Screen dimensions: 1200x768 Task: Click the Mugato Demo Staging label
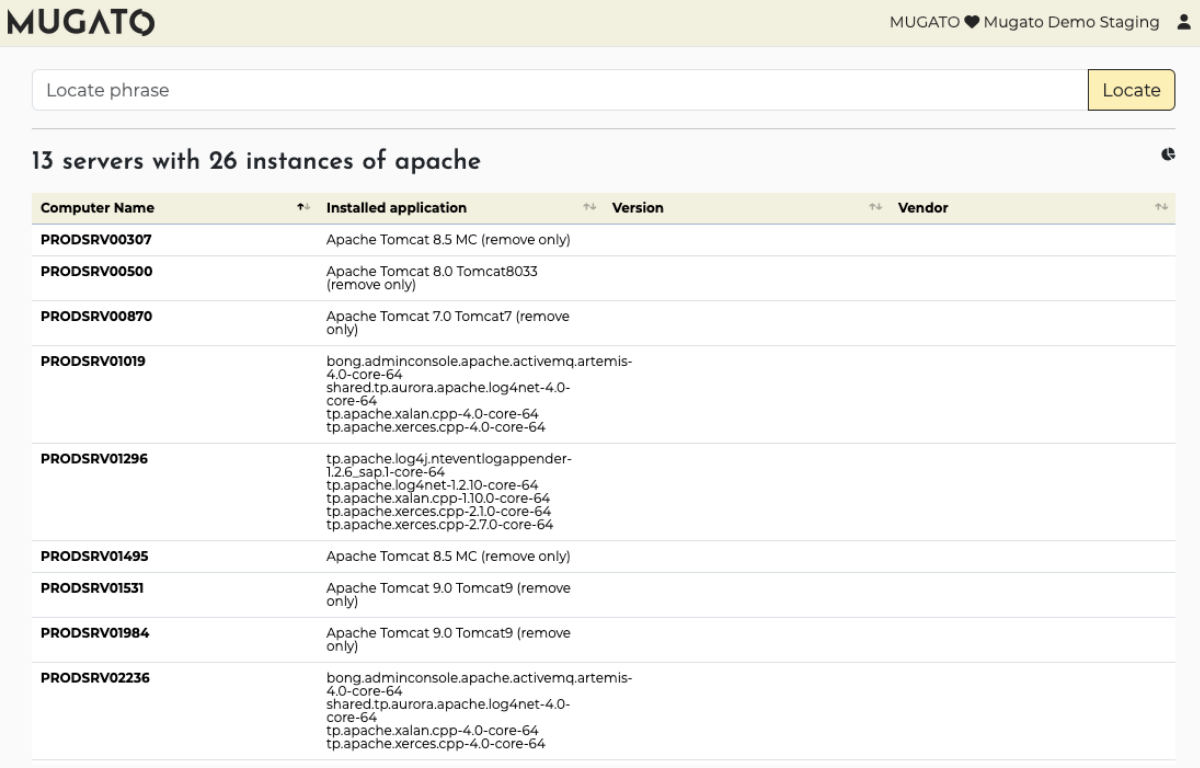[x=1071, y=23]
